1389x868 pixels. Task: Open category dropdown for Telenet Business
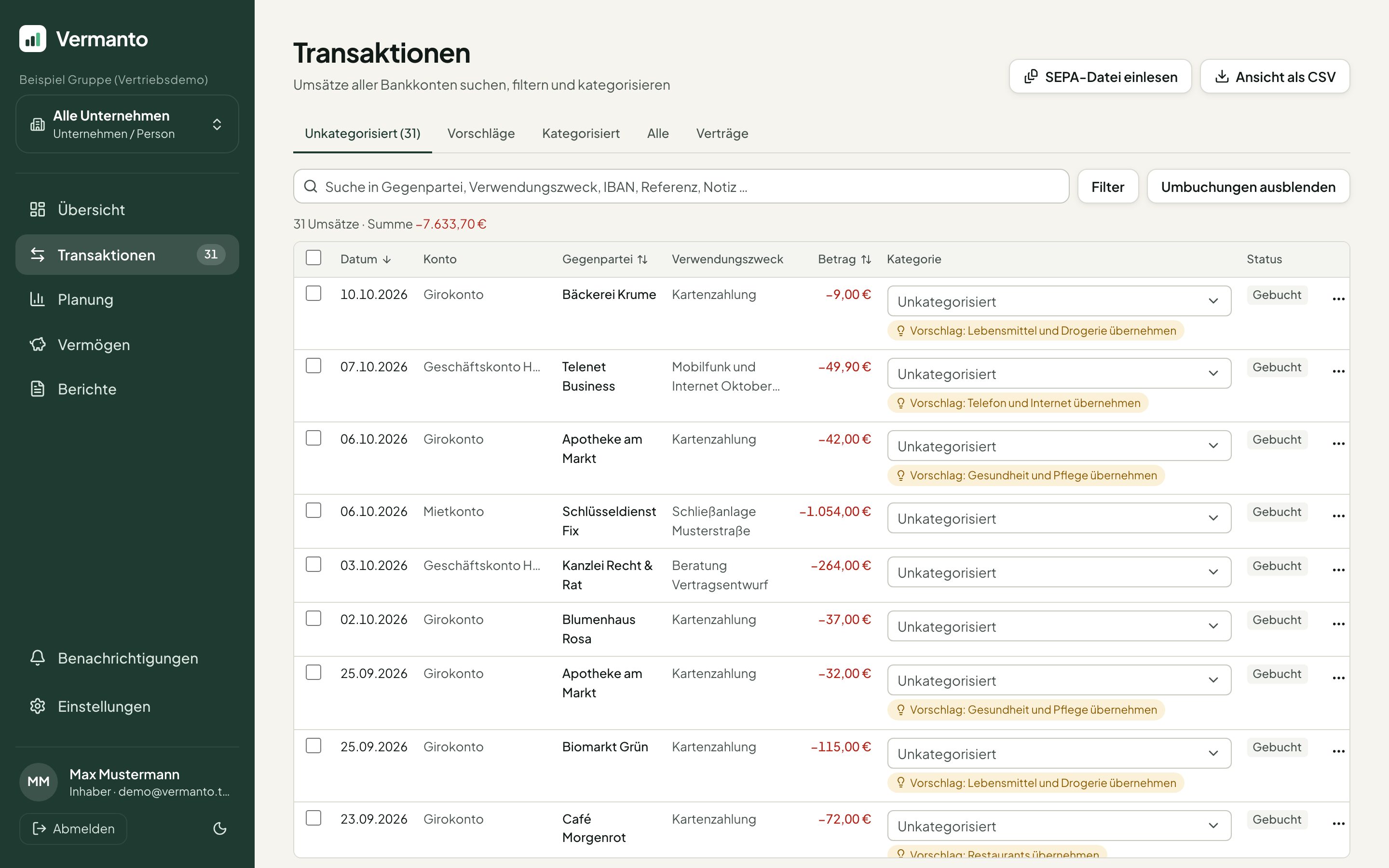coord(1059,373)
